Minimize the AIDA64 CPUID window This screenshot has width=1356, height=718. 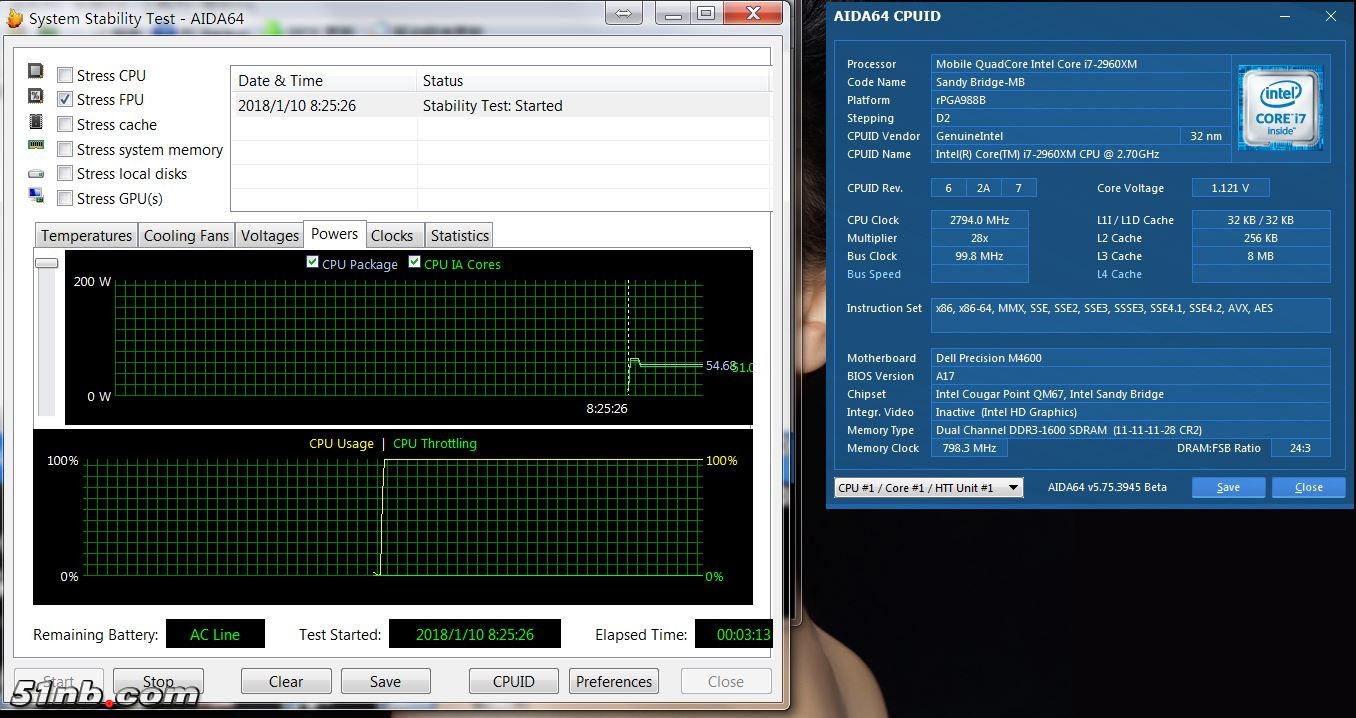tap(1287, 17)
